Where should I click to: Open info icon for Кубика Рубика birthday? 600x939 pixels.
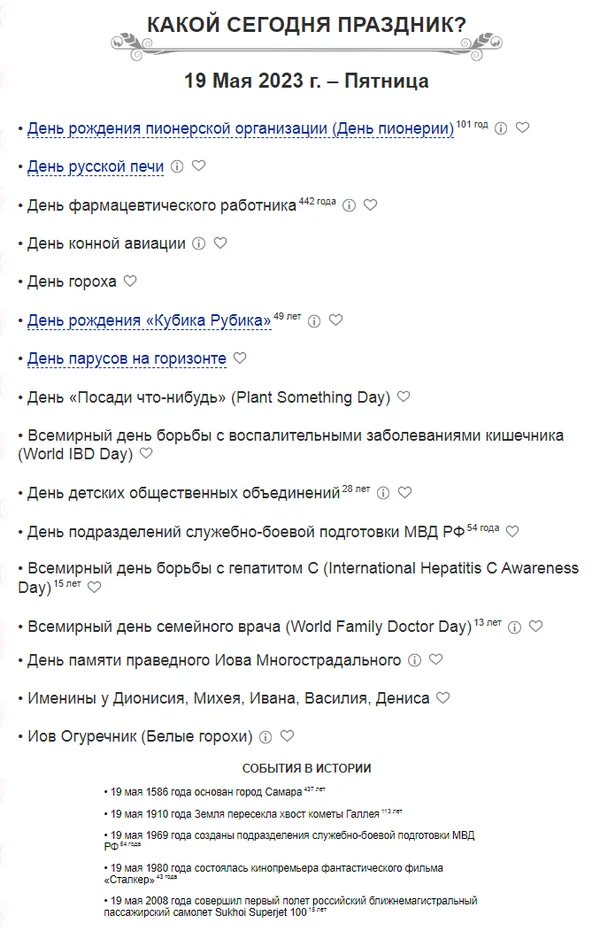(314, 321)
